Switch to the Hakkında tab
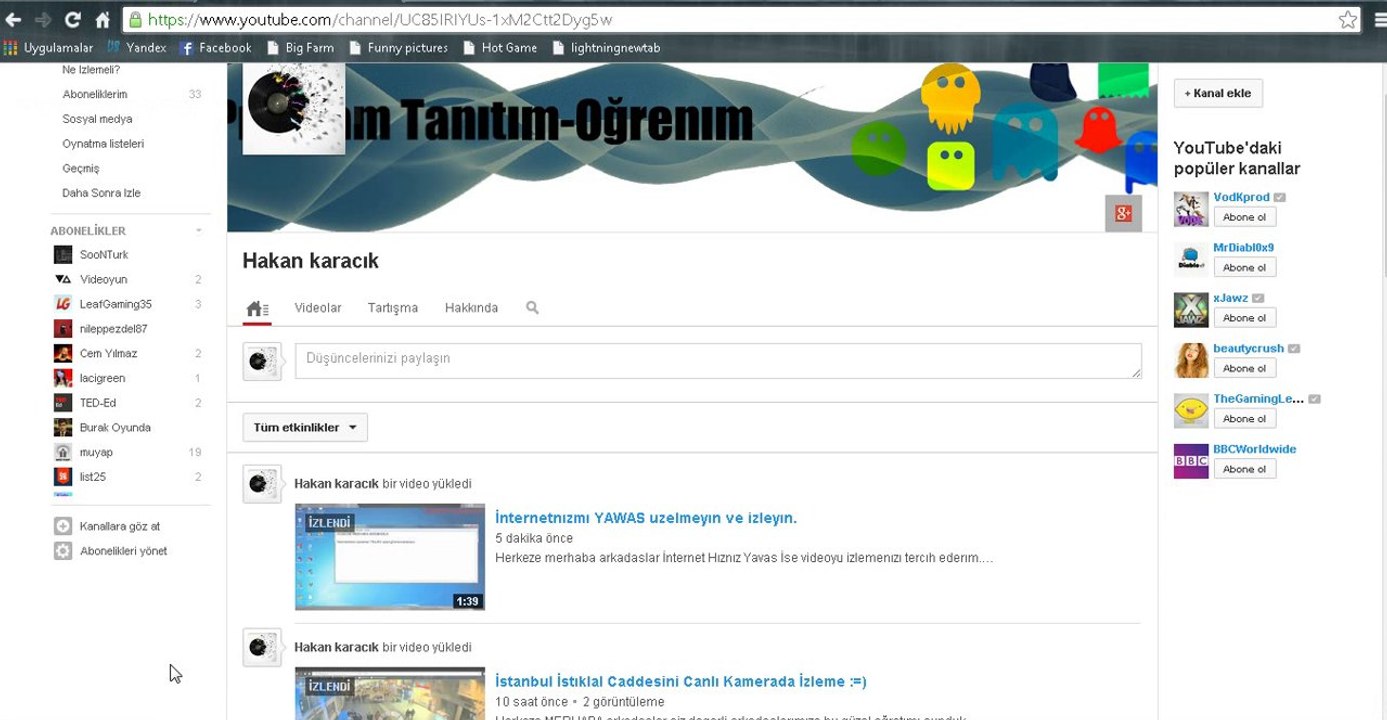Image resolution: width=1387 pixels, height=720 pixels. (471, 308)
